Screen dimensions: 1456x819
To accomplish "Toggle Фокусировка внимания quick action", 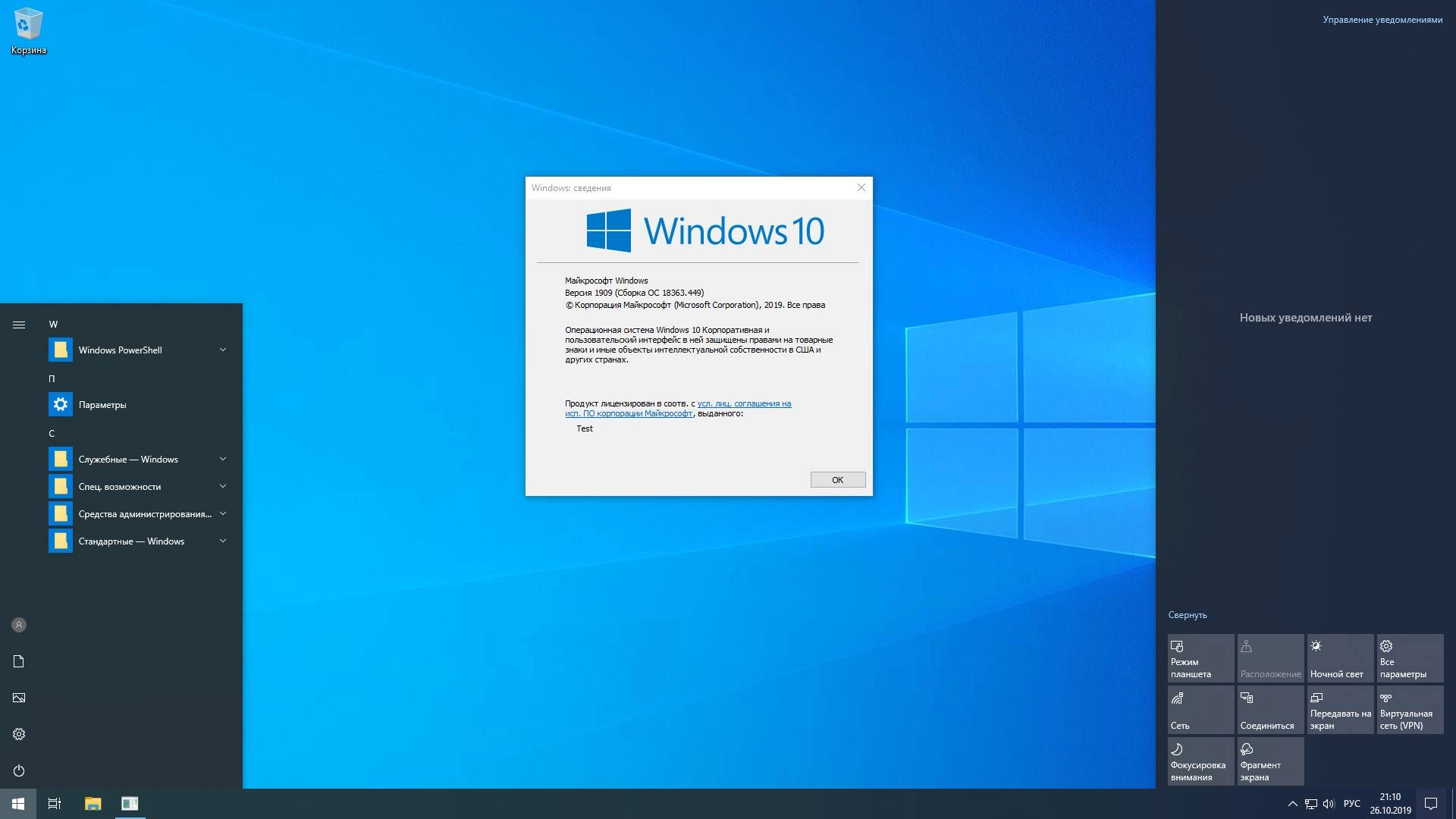I will (x=1201, y=761).
